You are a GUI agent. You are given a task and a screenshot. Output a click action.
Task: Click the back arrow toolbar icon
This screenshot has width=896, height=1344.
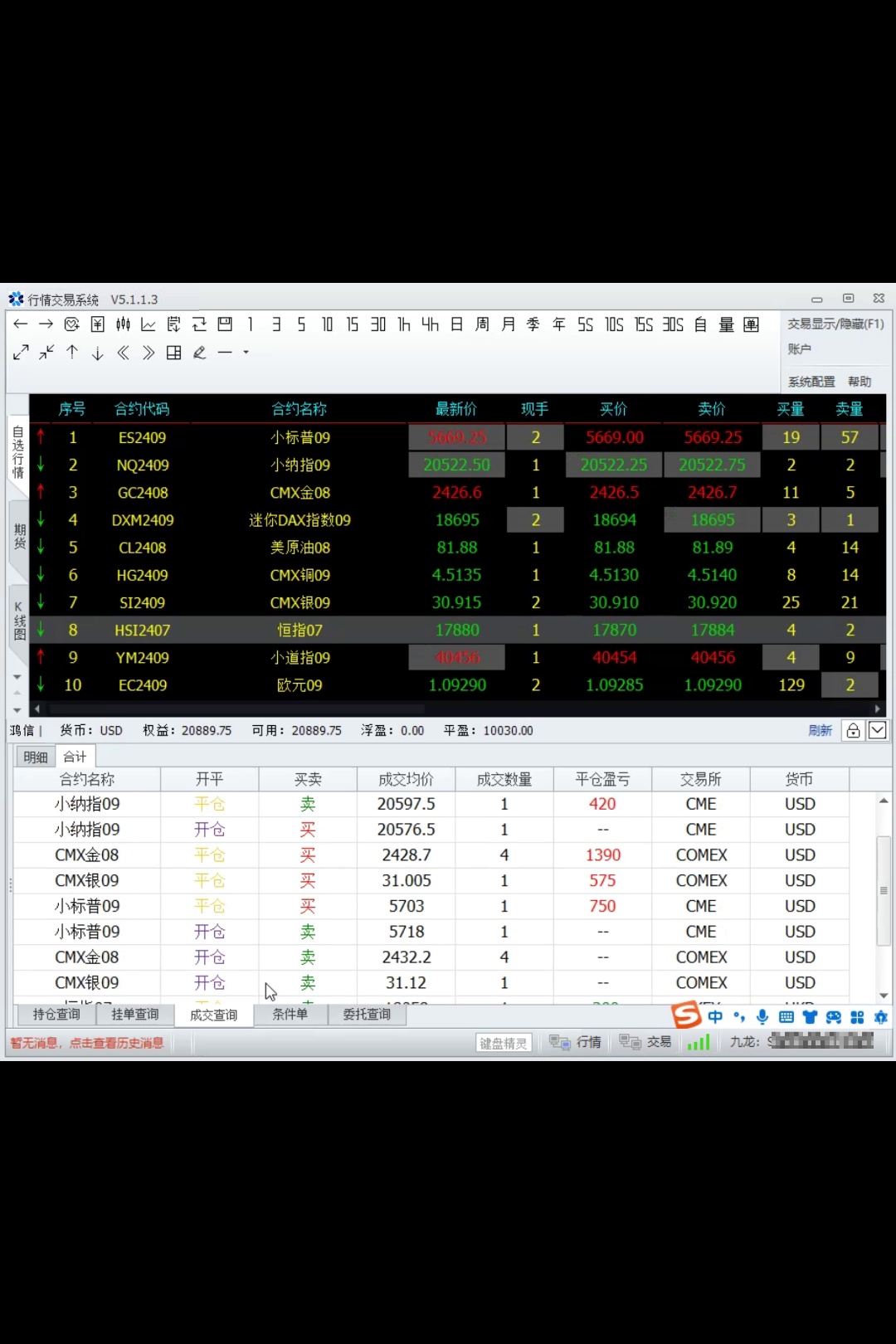click(21, 324)
